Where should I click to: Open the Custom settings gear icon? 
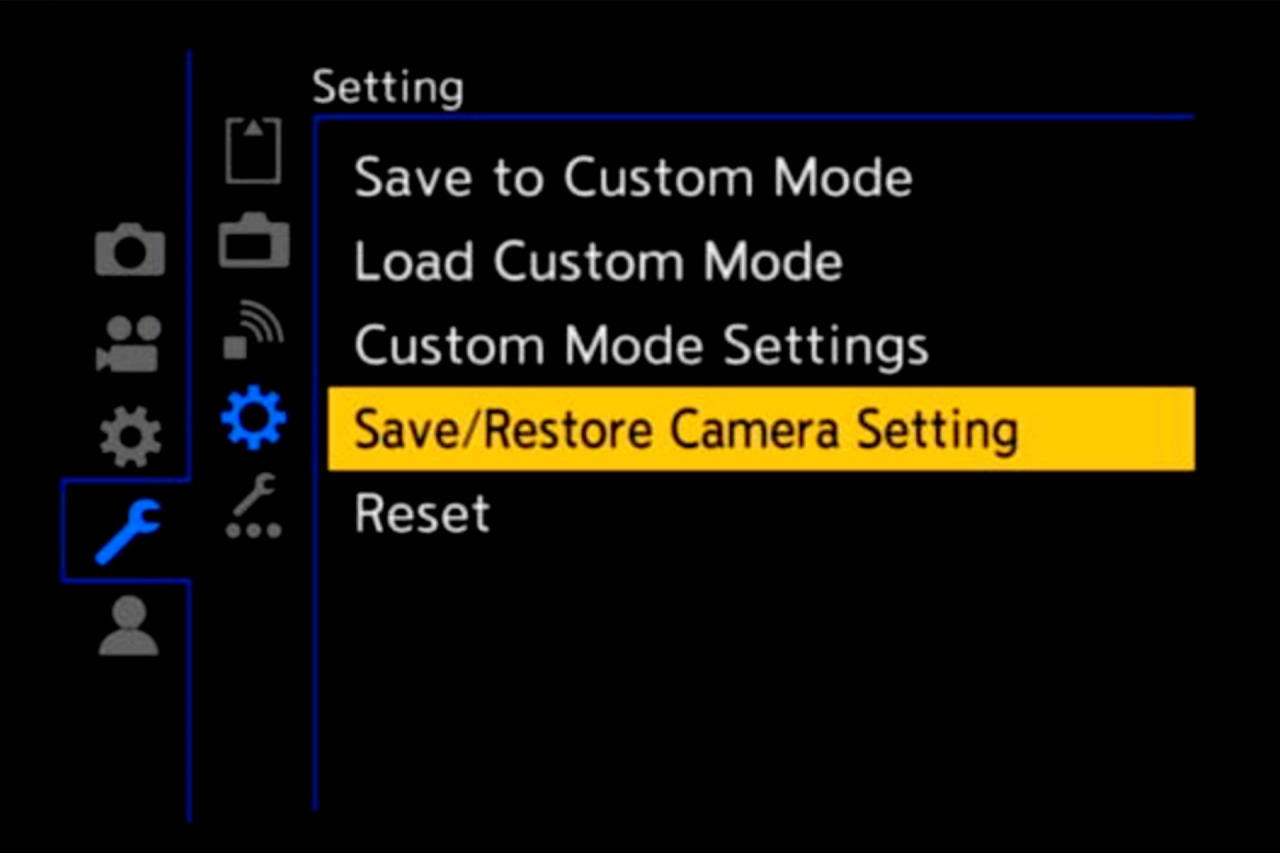click(x=128, y=432)
